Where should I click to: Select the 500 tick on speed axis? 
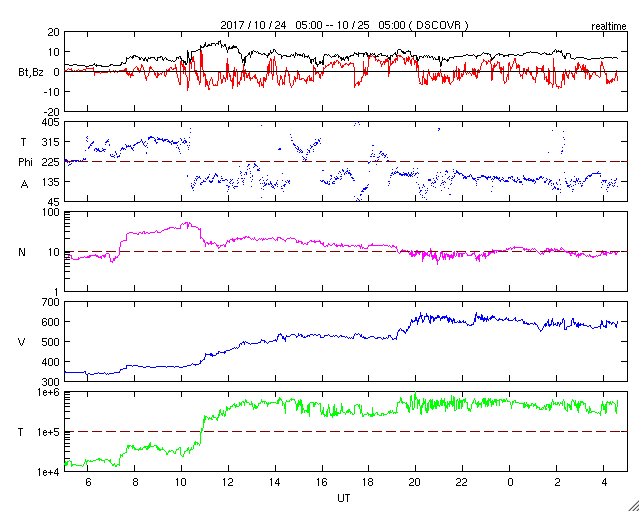(x=52, y=342)
